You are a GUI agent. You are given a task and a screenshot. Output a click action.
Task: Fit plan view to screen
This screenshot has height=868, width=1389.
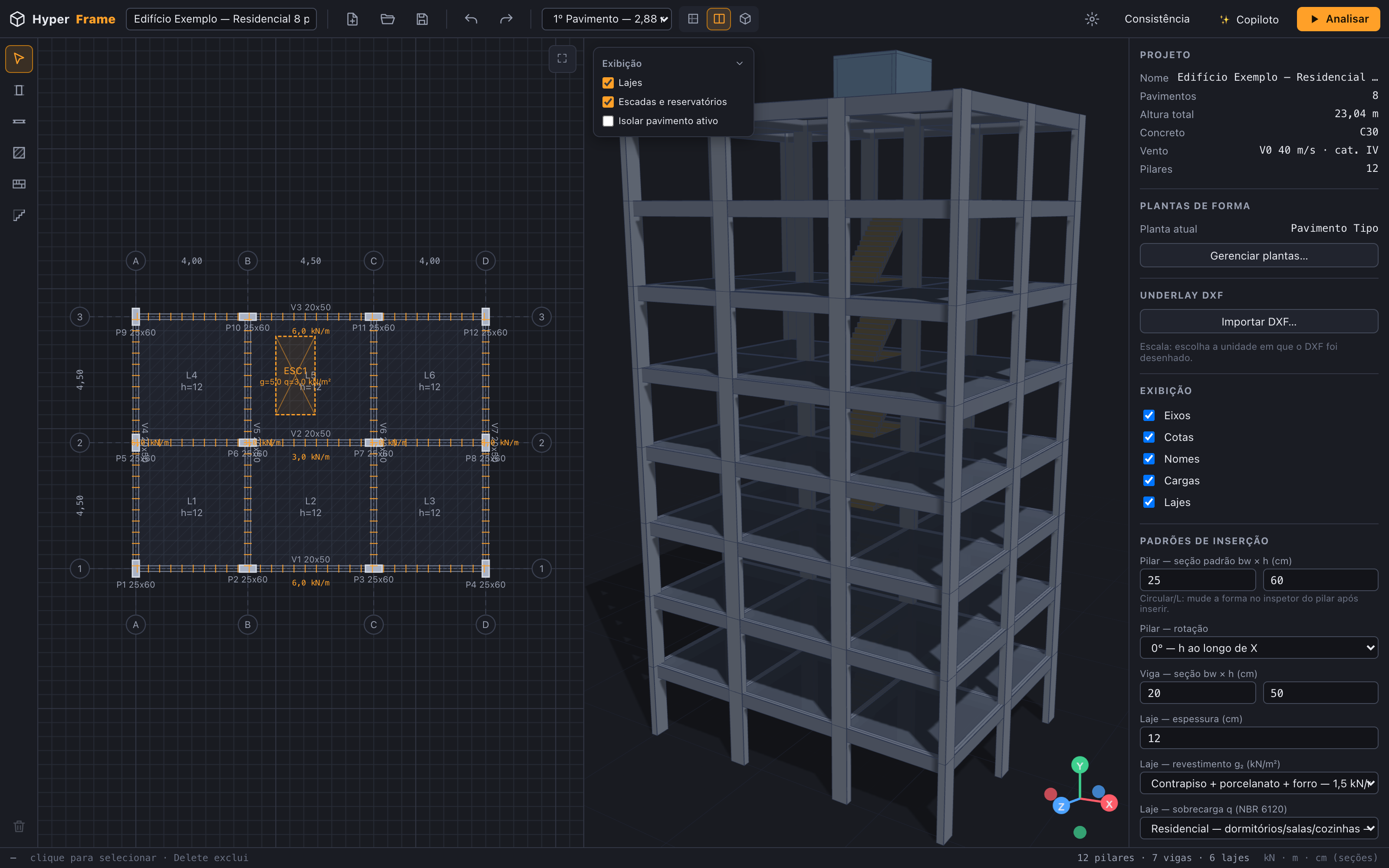tap(562, 59)
